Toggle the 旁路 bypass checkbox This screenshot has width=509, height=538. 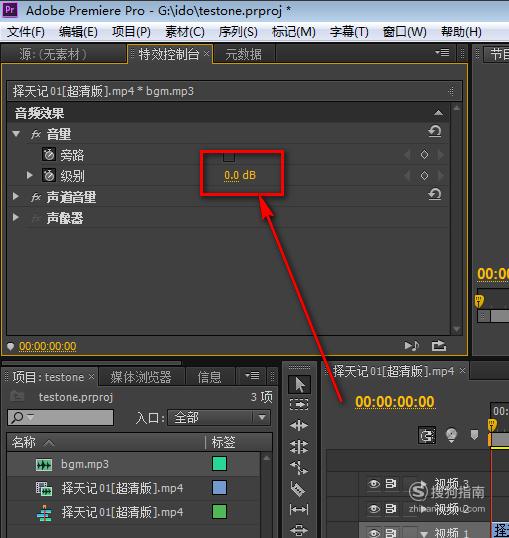click(x=229, y=156)
